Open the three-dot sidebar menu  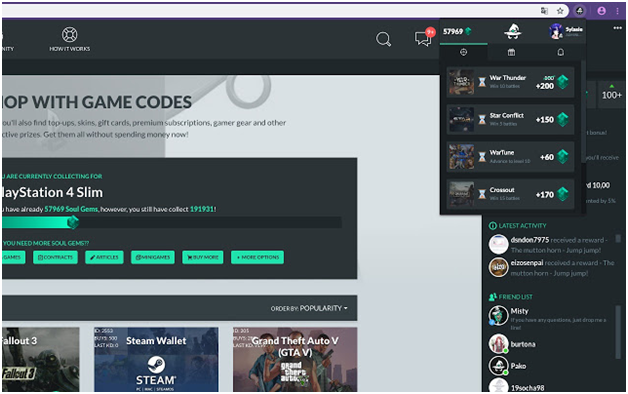click(617, 28)
